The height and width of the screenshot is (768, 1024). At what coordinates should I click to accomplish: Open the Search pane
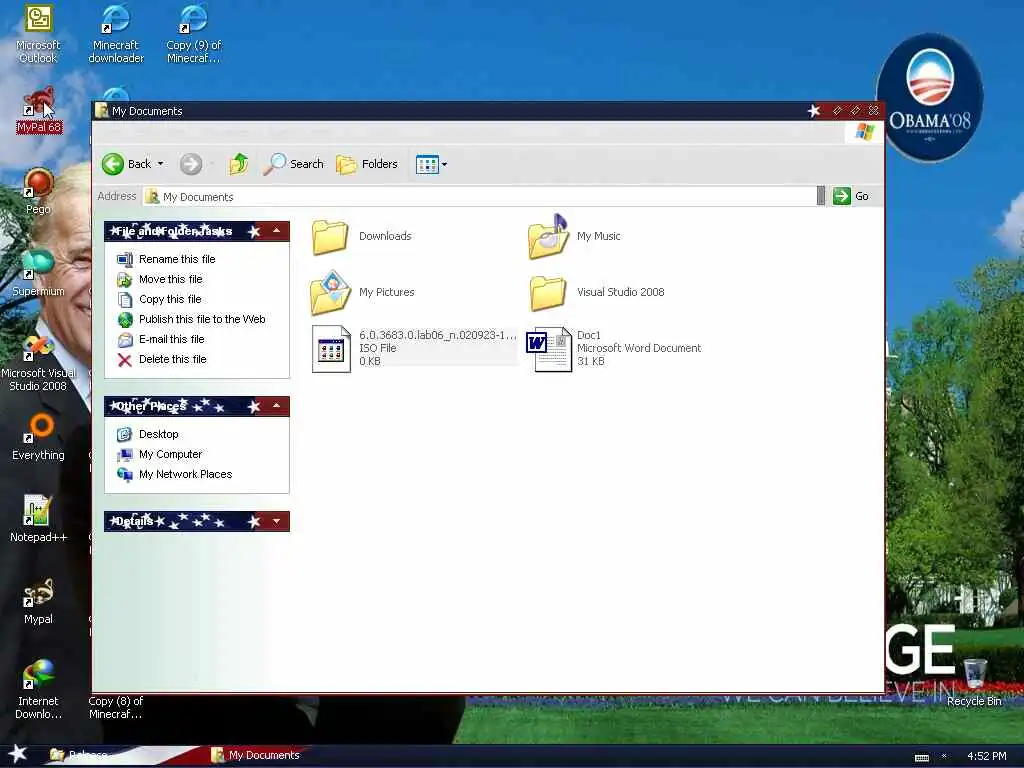(294, 164)
